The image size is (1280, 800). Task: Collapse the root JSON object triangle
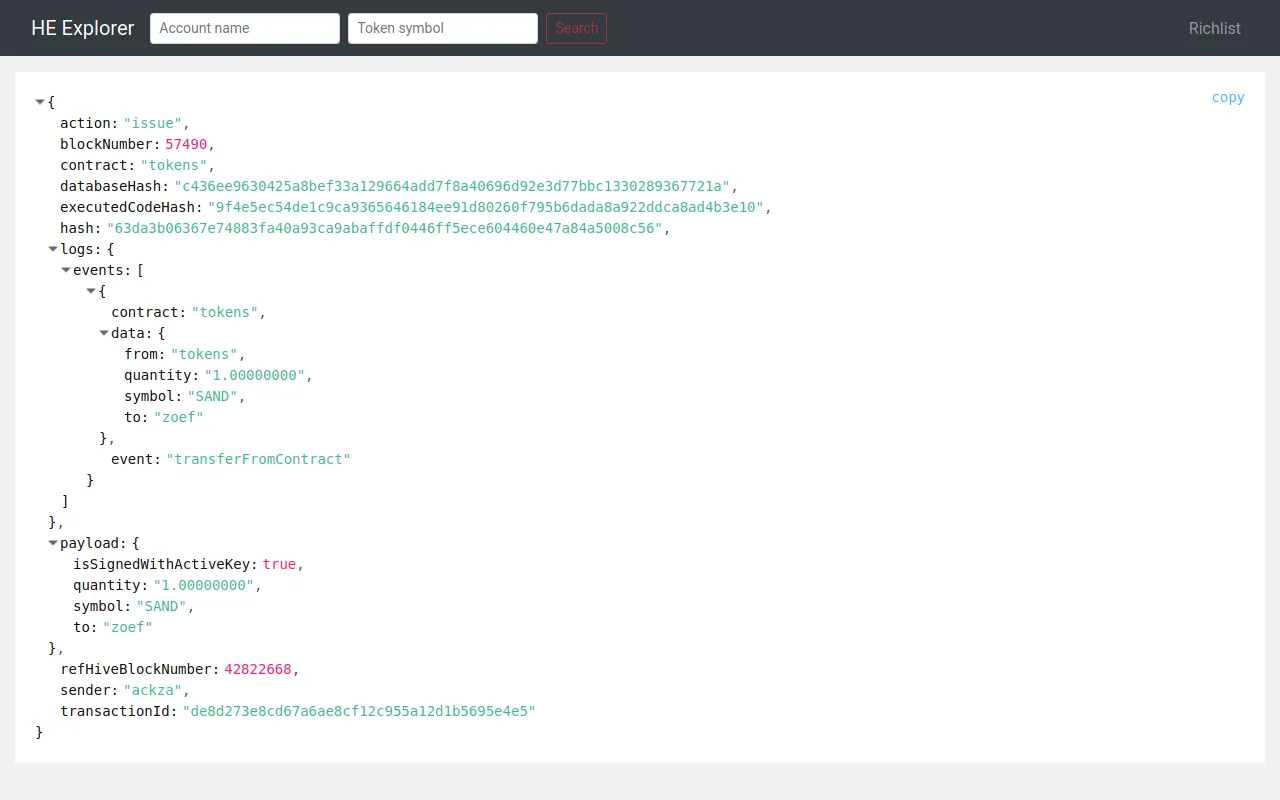40,102
